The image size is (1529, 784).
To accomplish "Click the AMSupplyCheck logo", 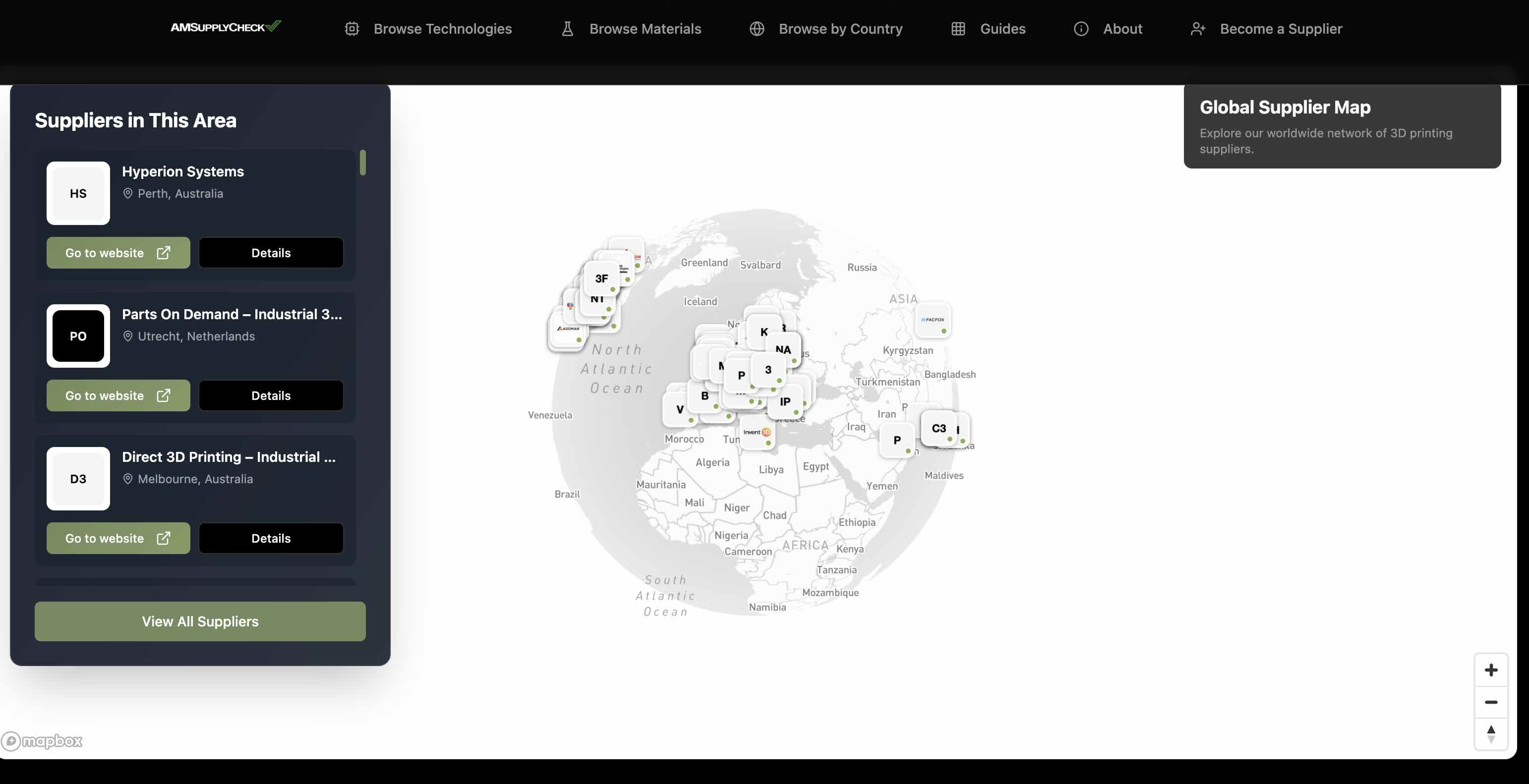I will tap(226, 27).
